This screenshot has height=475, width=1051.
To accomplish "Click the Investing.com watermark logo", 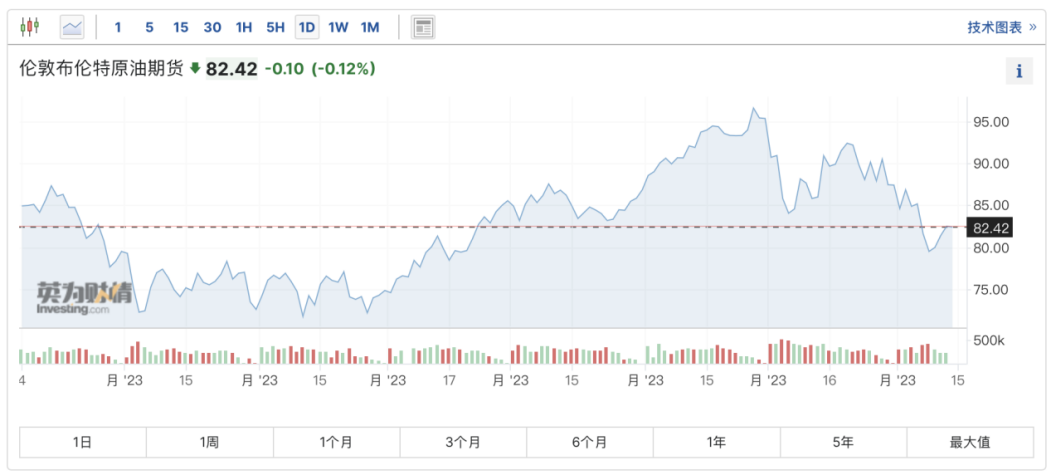I will point(84,297).
